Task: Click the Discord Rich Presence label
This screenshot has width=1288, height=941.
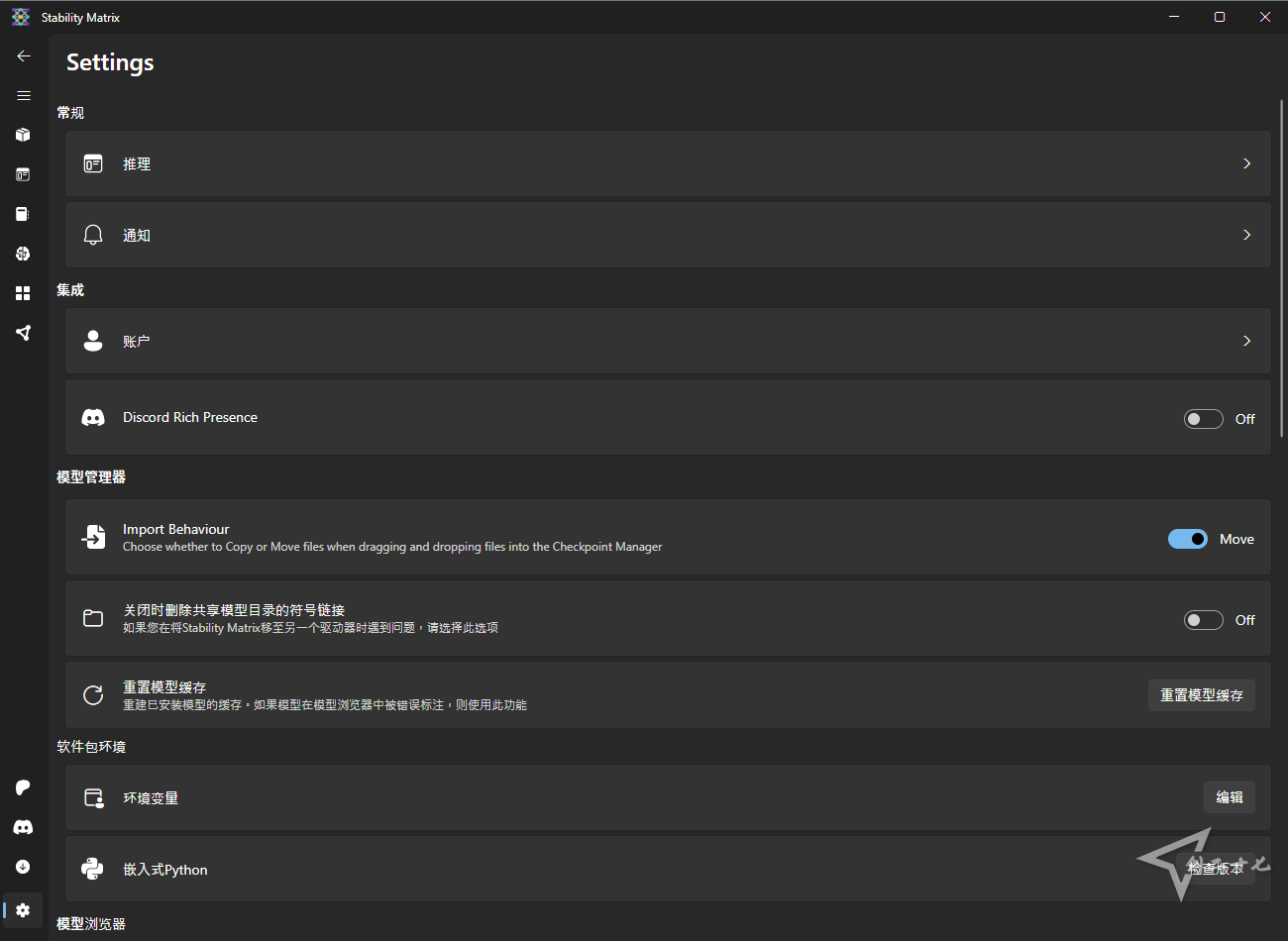Action: coord(190,417)
